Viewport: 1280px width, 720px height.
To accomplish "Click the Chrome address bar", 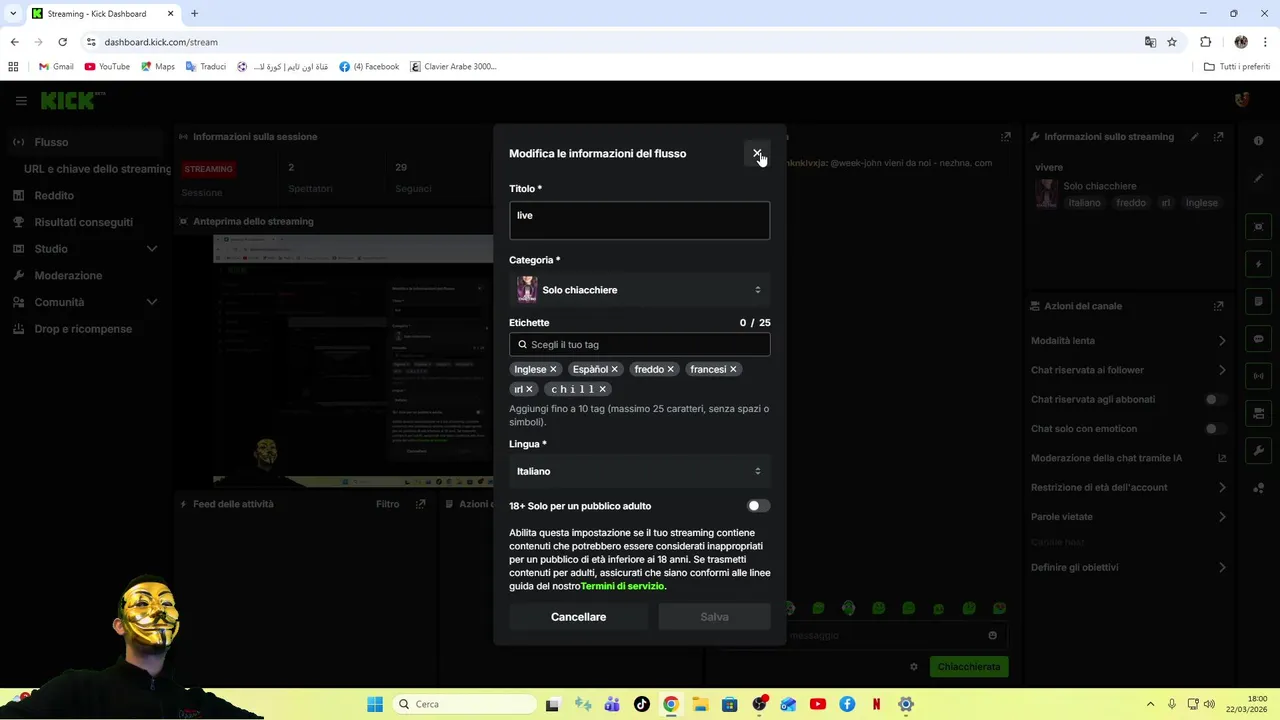I will (x=610, y=42).
